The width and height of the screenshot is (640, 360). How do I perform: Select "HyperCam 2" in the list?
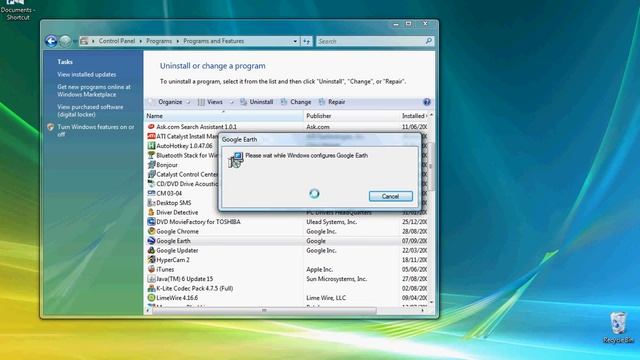pos(173,260)
